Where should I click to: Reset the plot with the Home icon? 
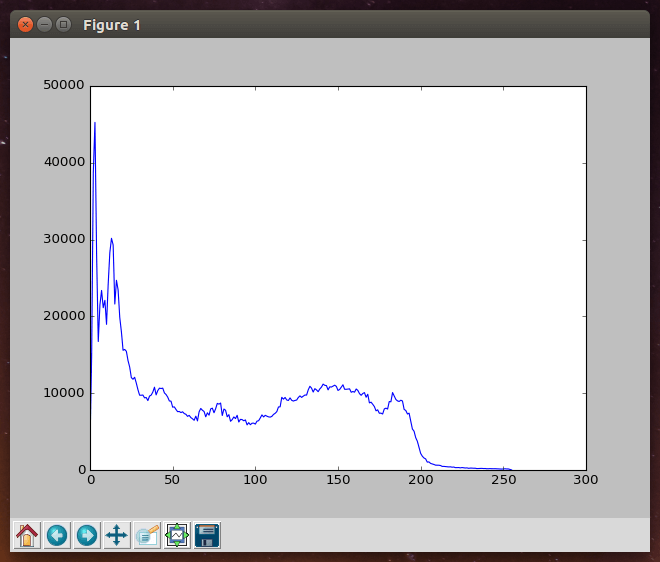(27, 535)
